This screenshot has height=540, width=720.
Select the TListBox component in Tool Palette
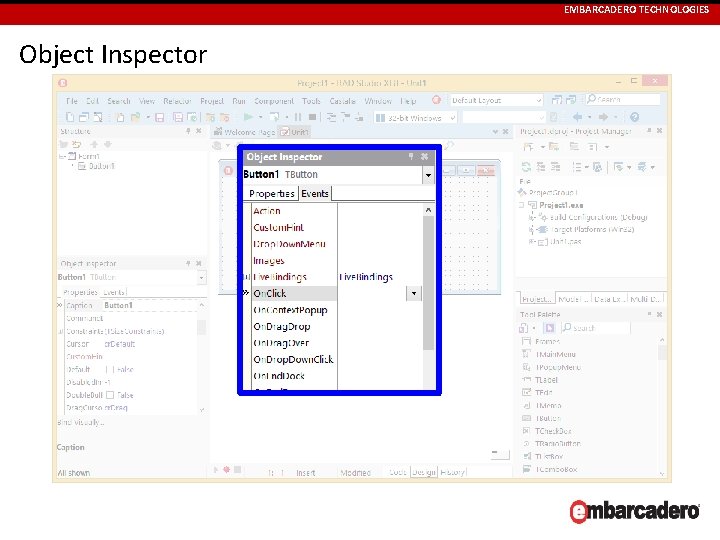tap(543, 456)
